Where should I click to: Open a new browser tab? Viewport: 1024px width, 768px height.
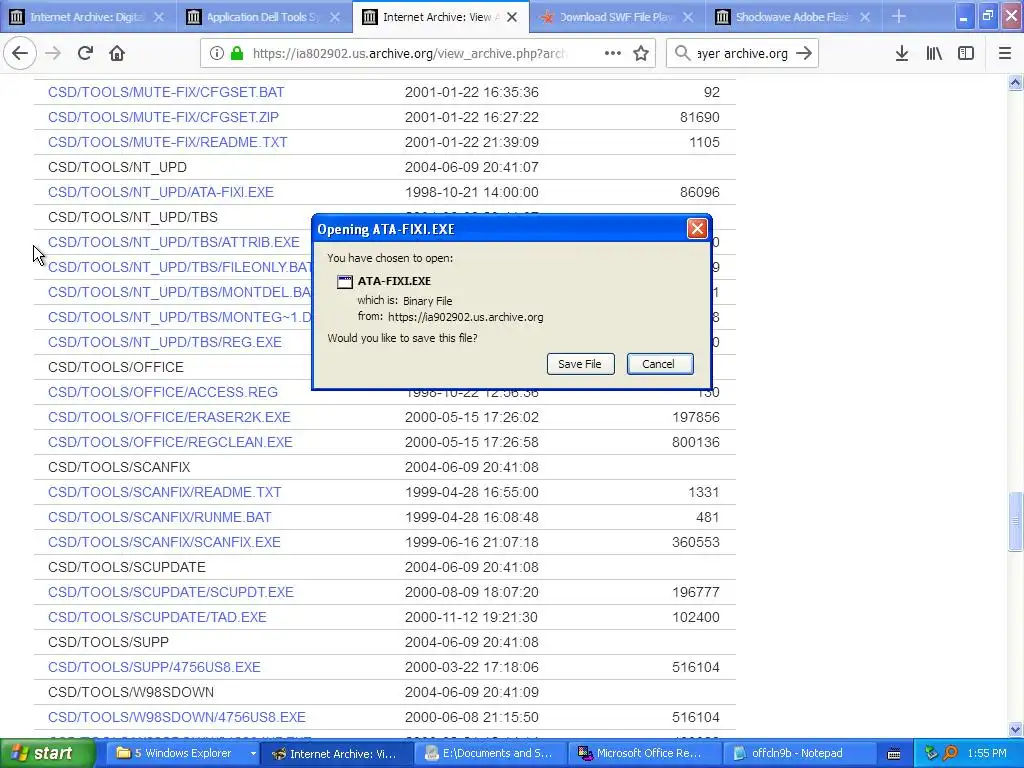(899, 16)
